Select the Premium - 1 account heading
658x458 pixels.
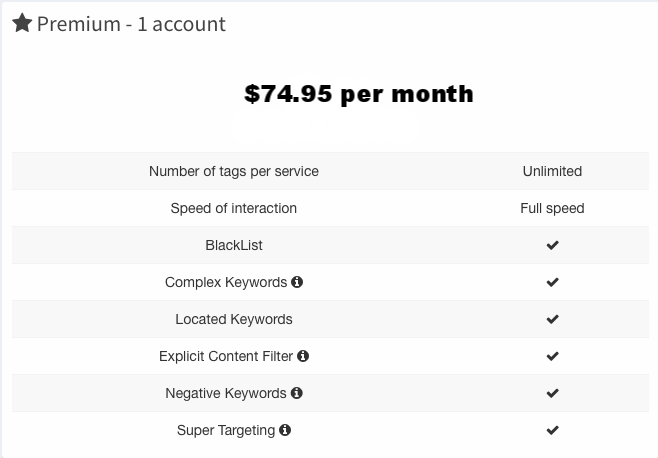[x=131, y=24]
